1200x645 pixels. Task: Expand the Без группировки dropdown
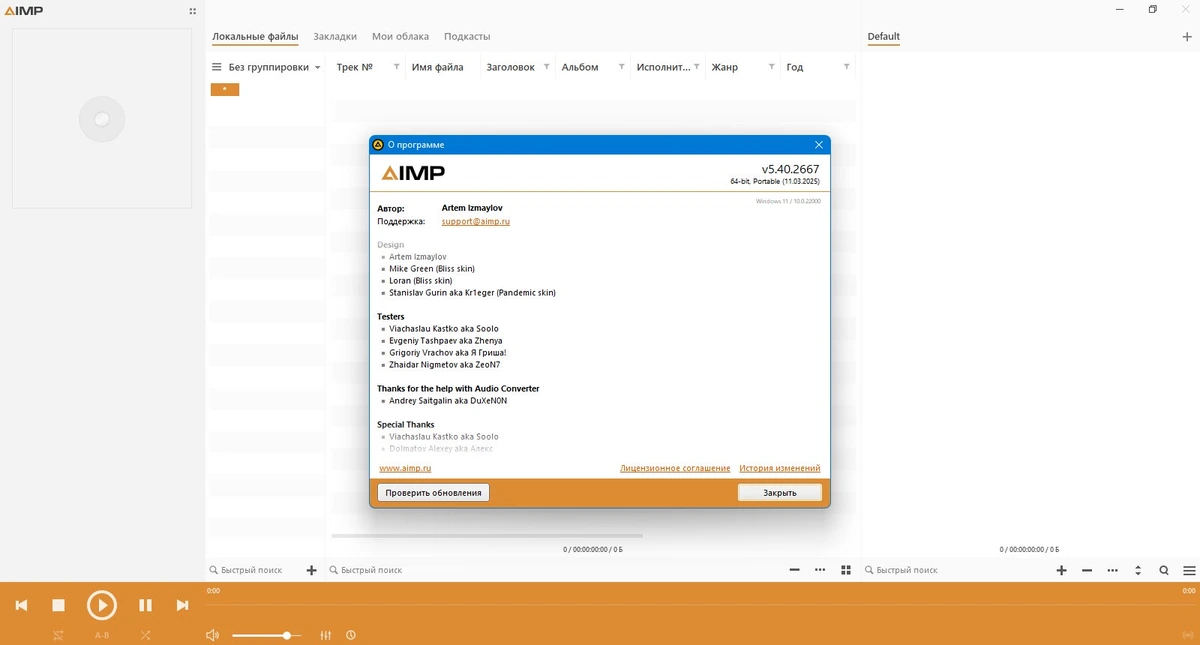point(318,68)
